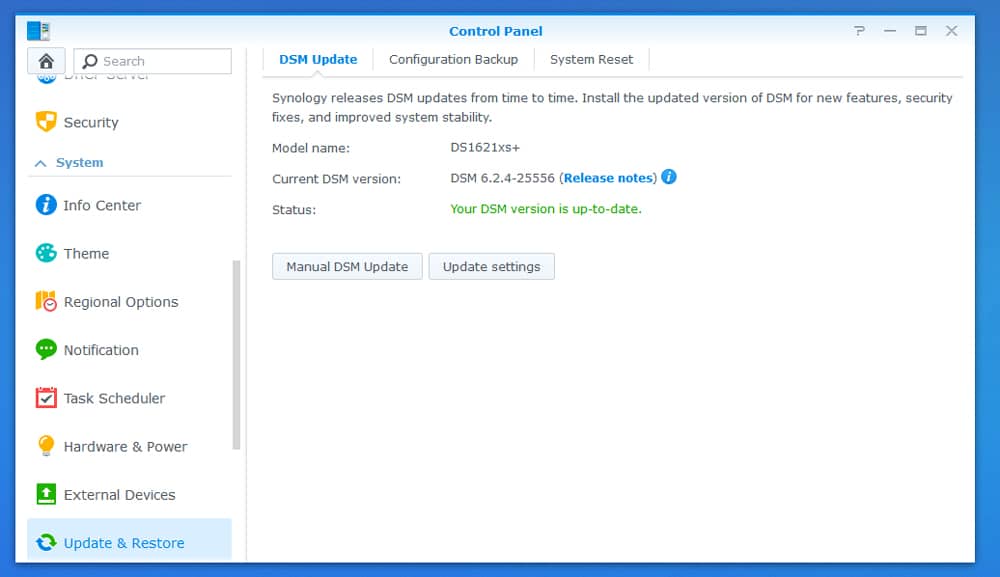This screenshot has height=577, width=1000.
Task: Click the sidebar vertical scrollbar
Action: tap(237, 354)
